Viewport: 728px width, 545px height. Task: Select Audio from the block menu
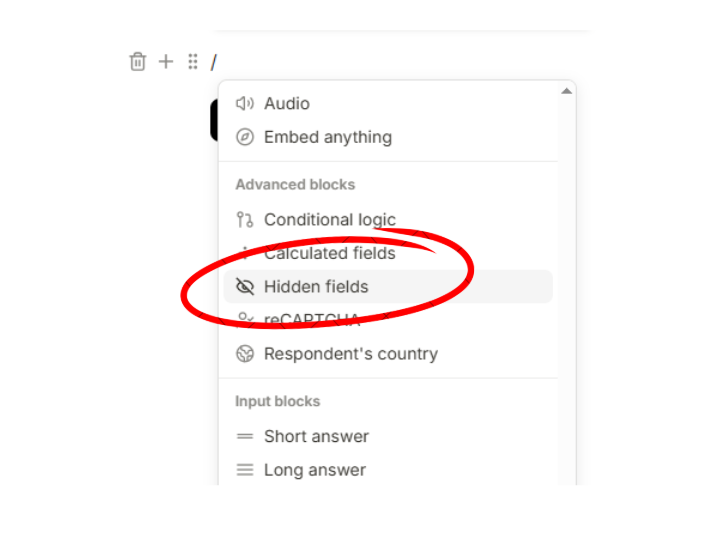(287, 104)
